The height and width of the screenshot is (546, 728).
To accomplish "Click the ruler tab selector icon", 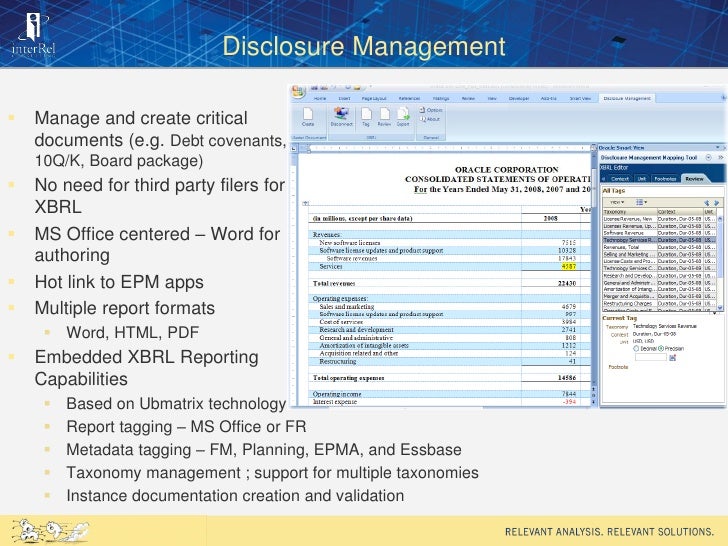I will (294, 148).
